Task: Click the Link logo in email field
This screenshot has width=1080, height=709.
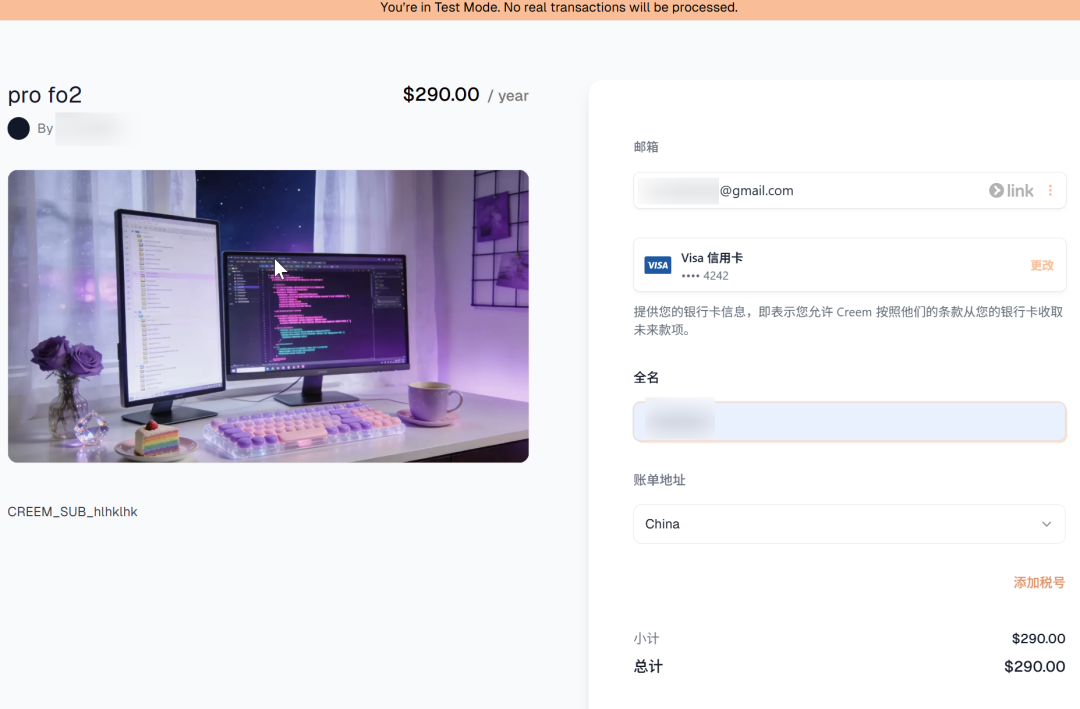Action: tap(1011, 191)
